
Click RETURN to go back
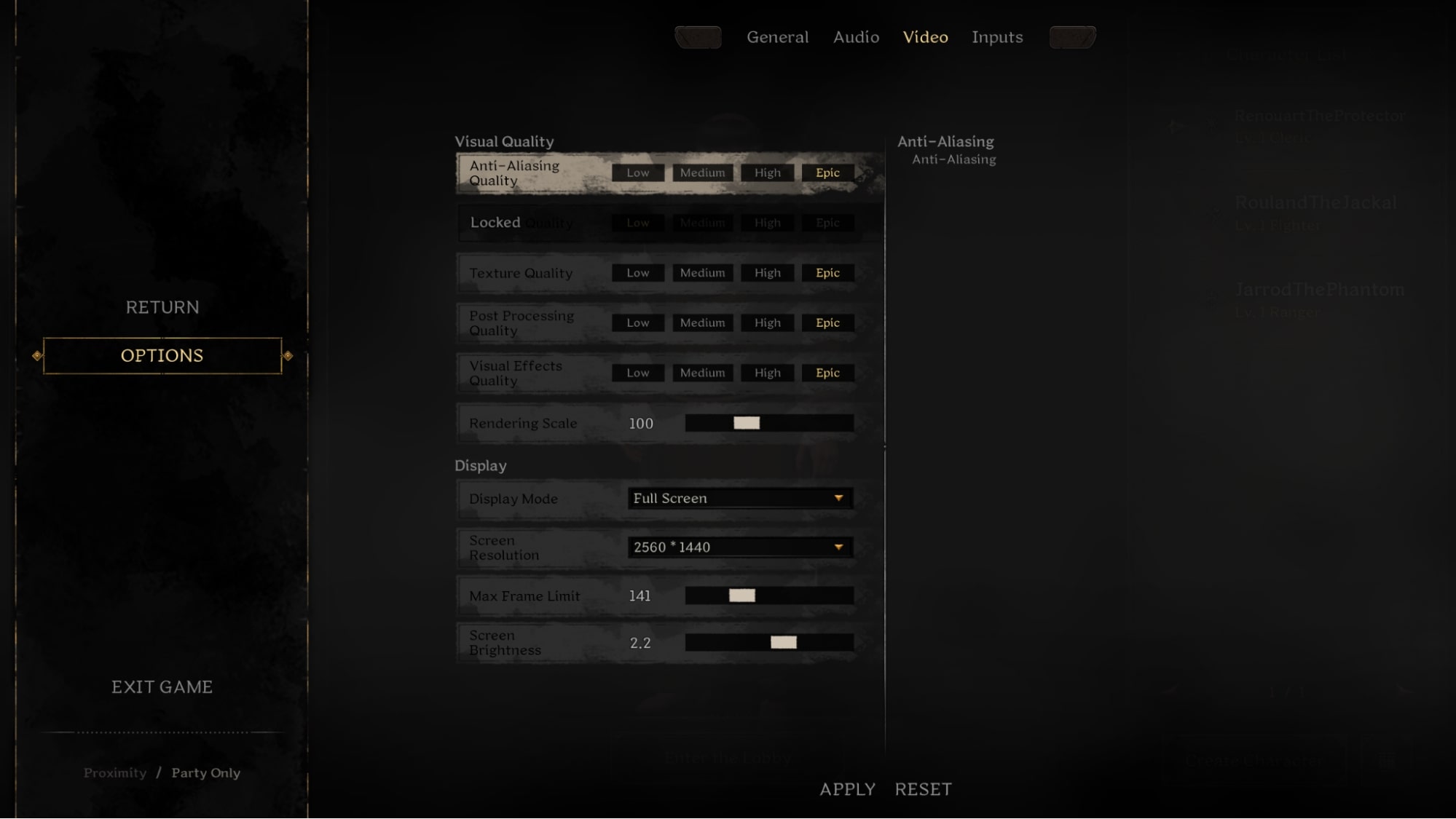162,307
